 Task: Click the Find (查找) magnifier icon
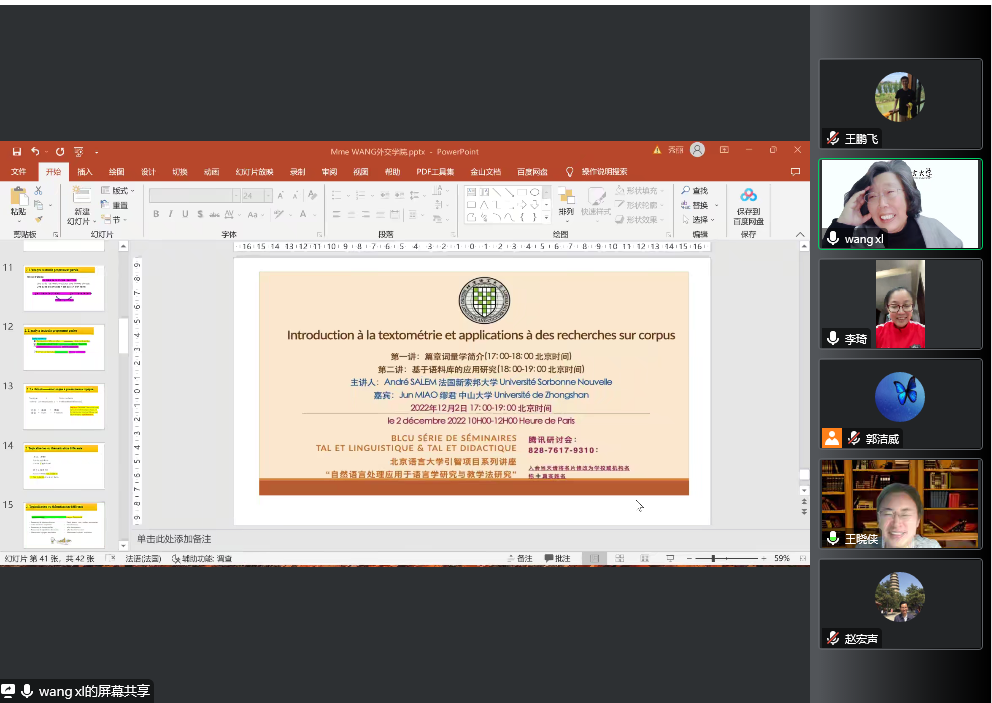click(x=687, y=190)
